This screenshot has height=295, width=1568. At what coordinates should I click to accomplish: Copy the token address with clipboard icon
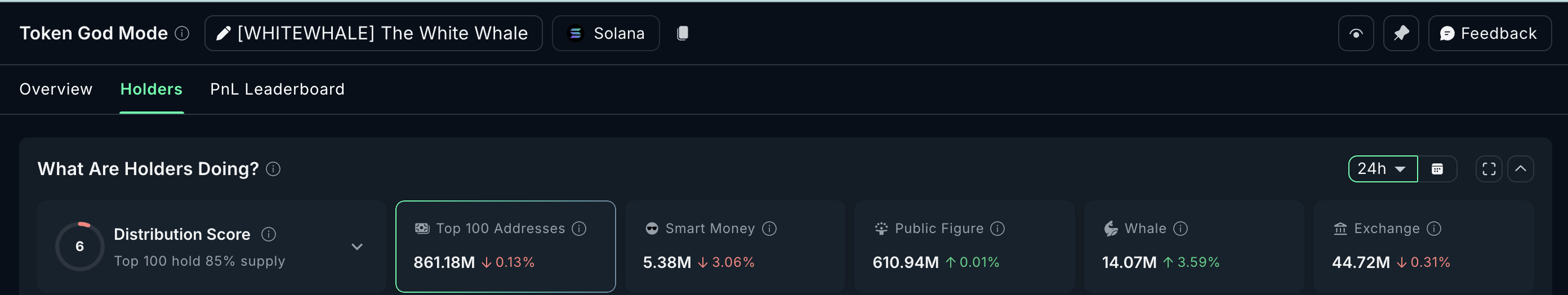[x=683, y=33]
